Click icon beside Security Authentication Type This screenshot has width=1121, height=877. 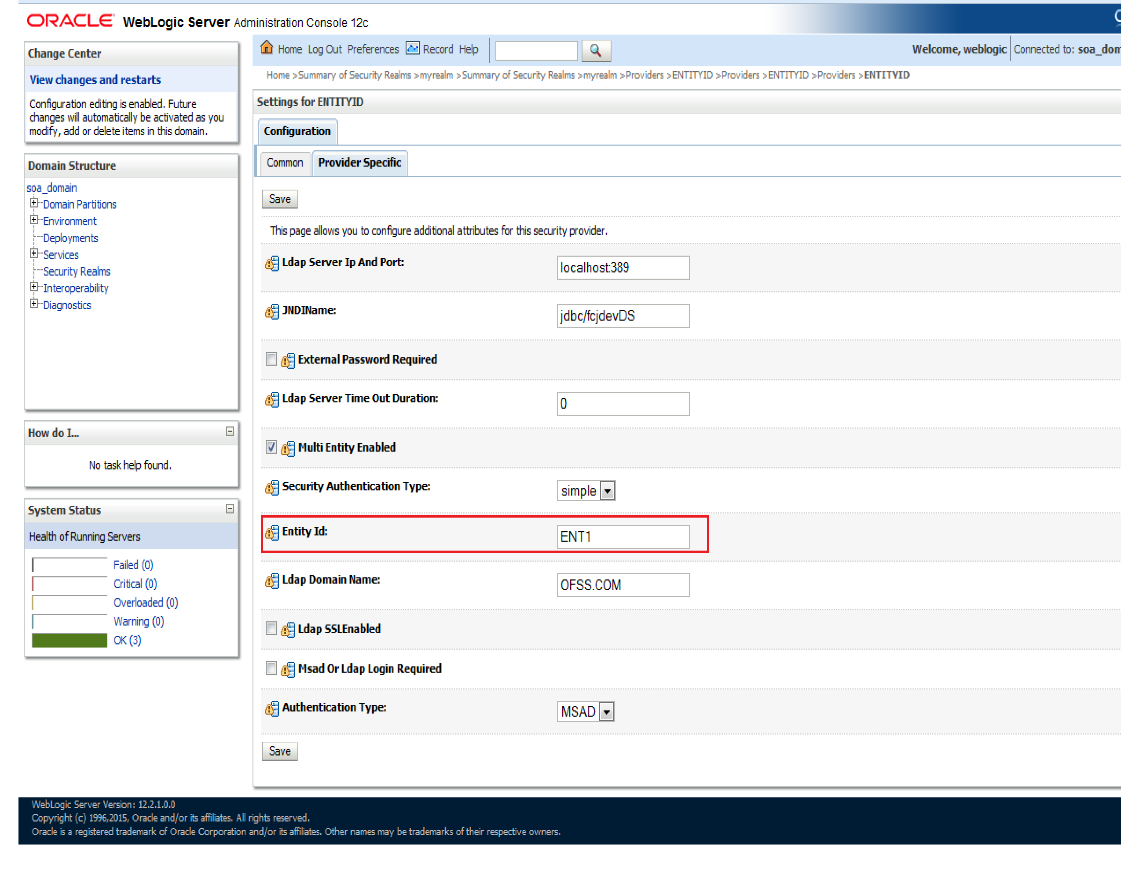click(272, 487)
